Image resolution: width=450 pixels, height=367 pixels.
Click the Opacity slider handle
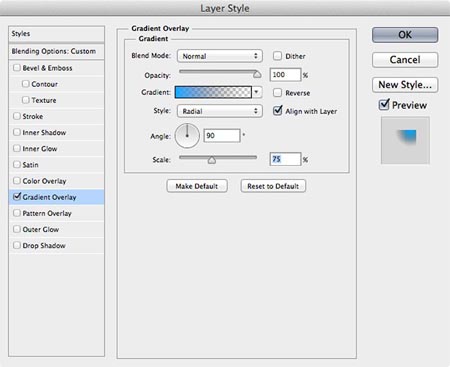point(257,74)
